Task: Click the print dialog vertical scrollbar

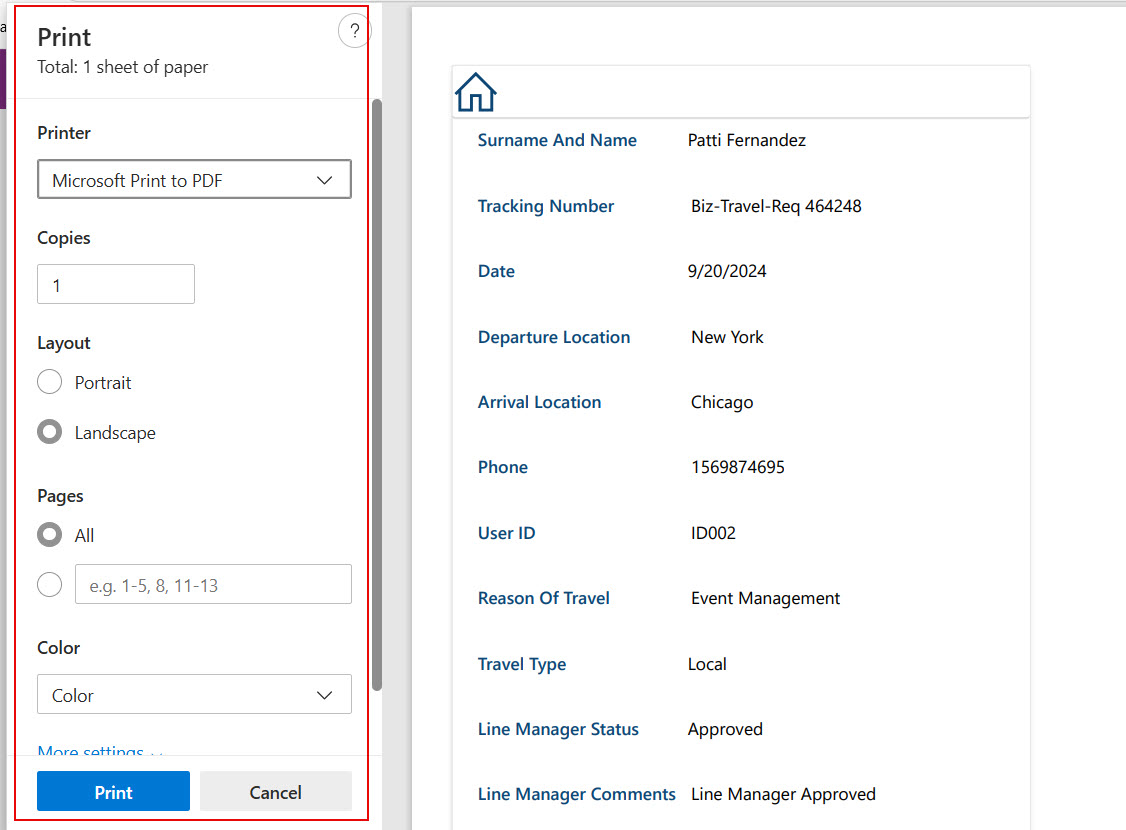Action: (x=377, y=395)
